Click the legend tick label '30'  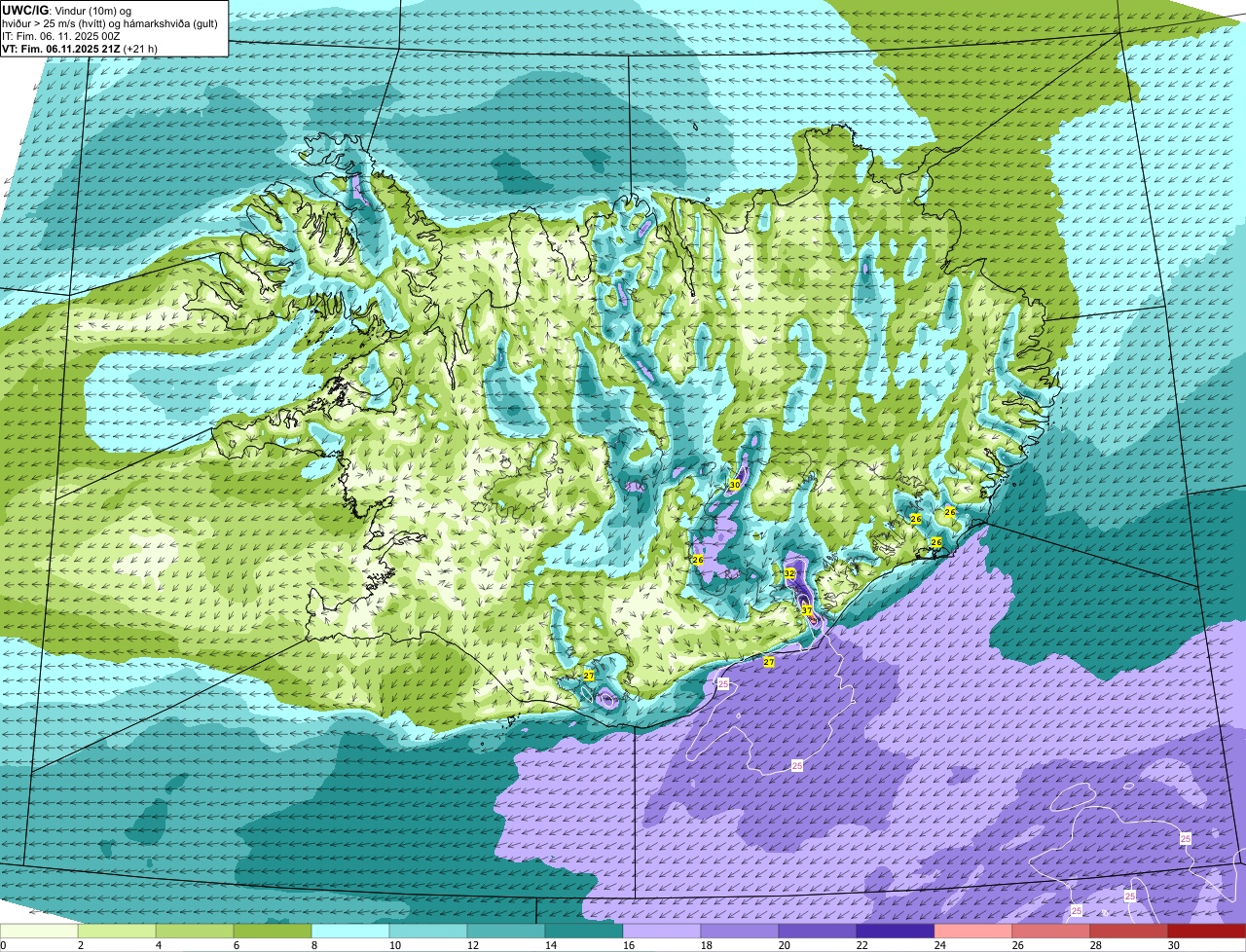1174,945
